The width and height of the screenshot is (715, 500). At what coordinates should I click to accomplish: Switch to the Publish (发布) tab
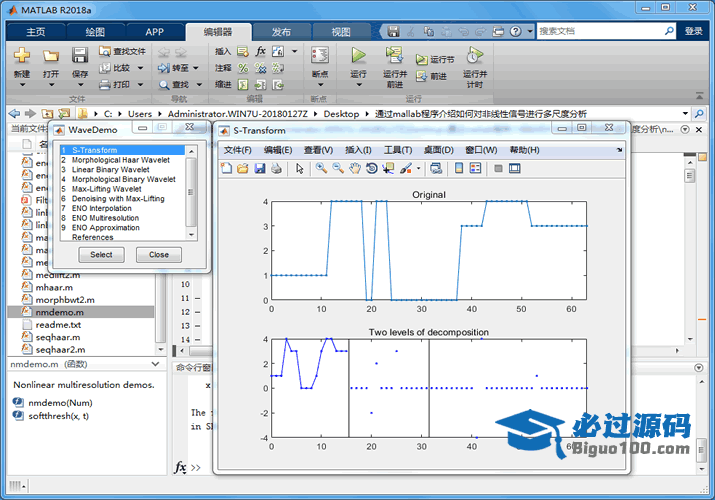pyautogui.click(x=281, y=31)
